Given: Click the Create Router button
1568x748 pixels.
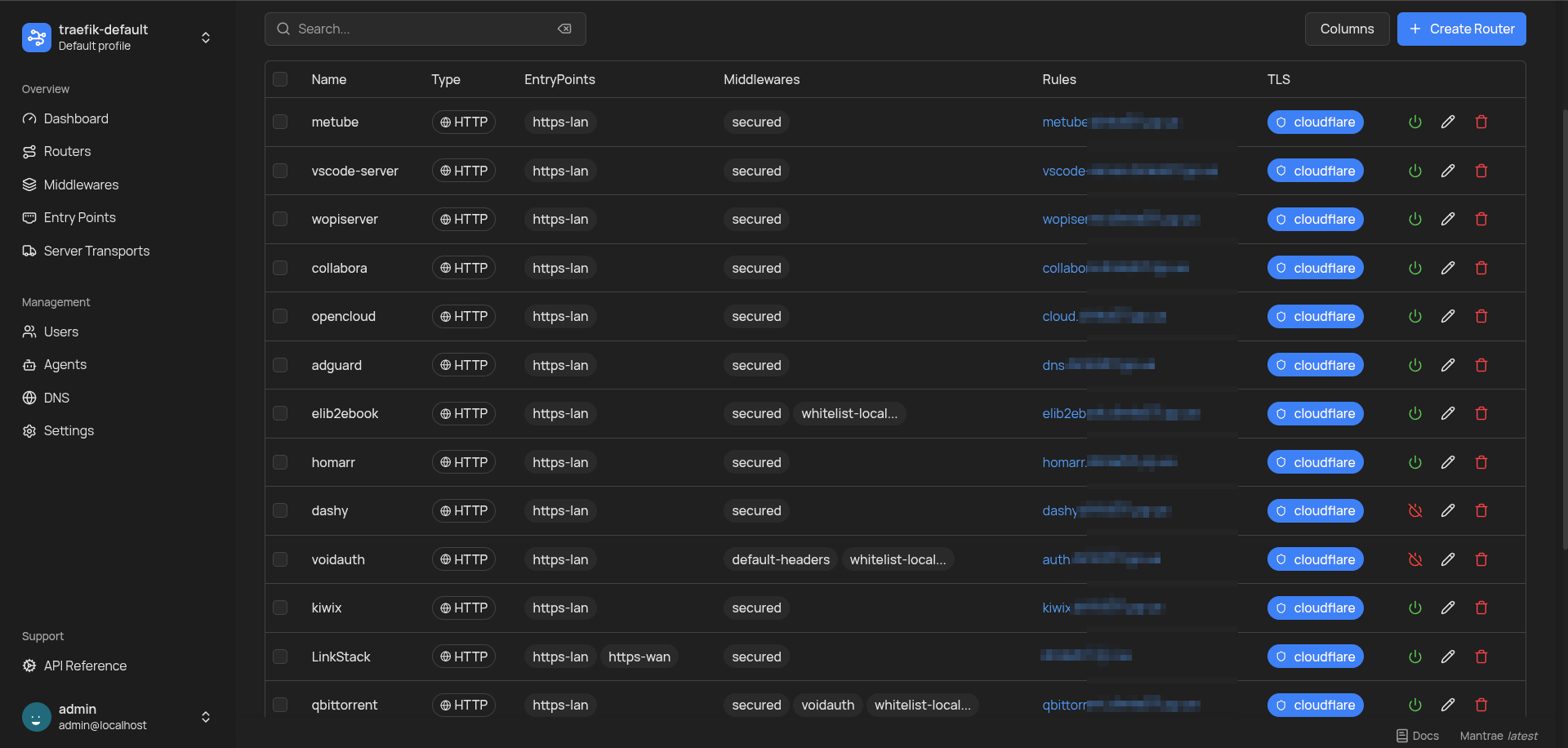Looking at the screenshot, I should pos(1461,29).
